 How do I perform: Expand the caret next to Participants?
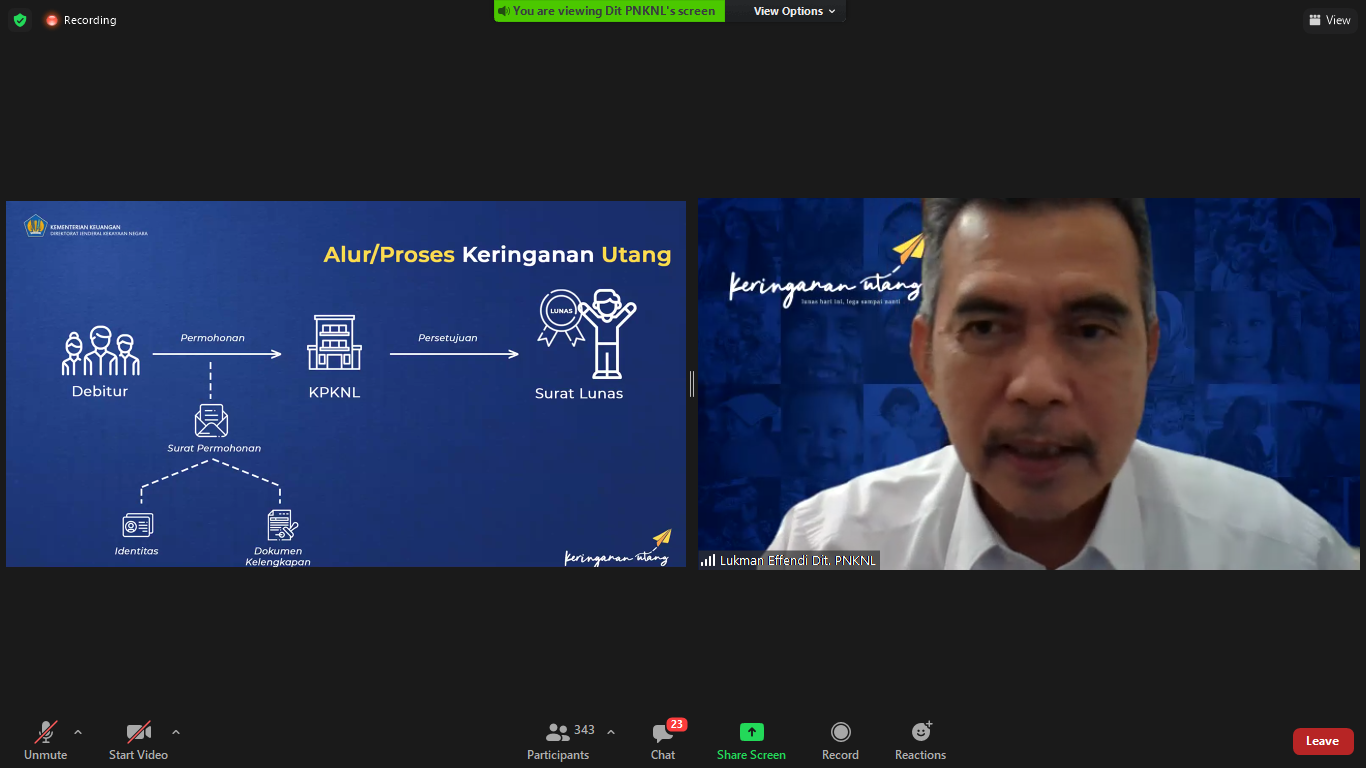(x=611, y=732)
